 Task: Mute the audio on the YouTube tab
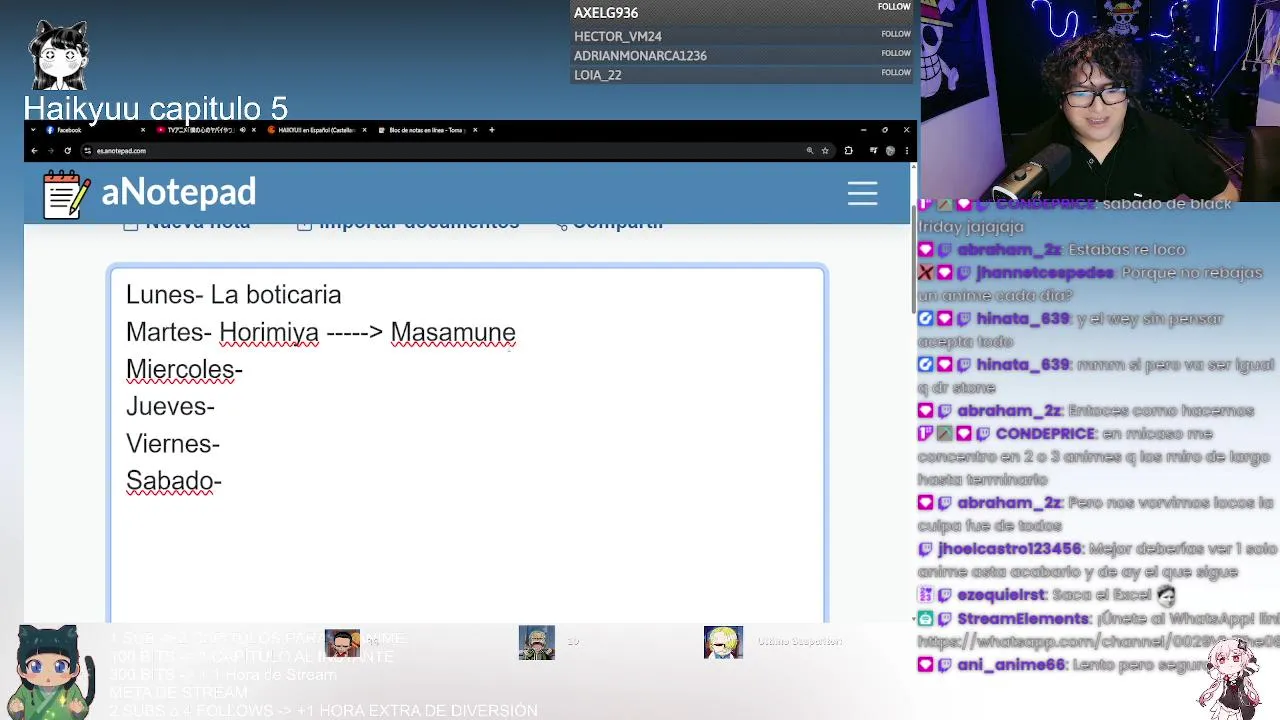click(x=242, y=130)
